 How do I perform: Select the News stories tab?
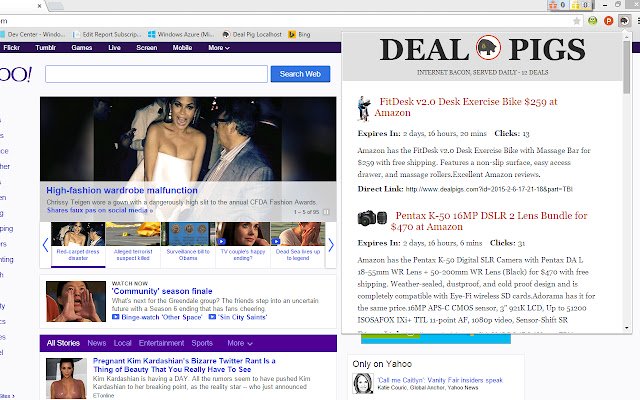97,343
